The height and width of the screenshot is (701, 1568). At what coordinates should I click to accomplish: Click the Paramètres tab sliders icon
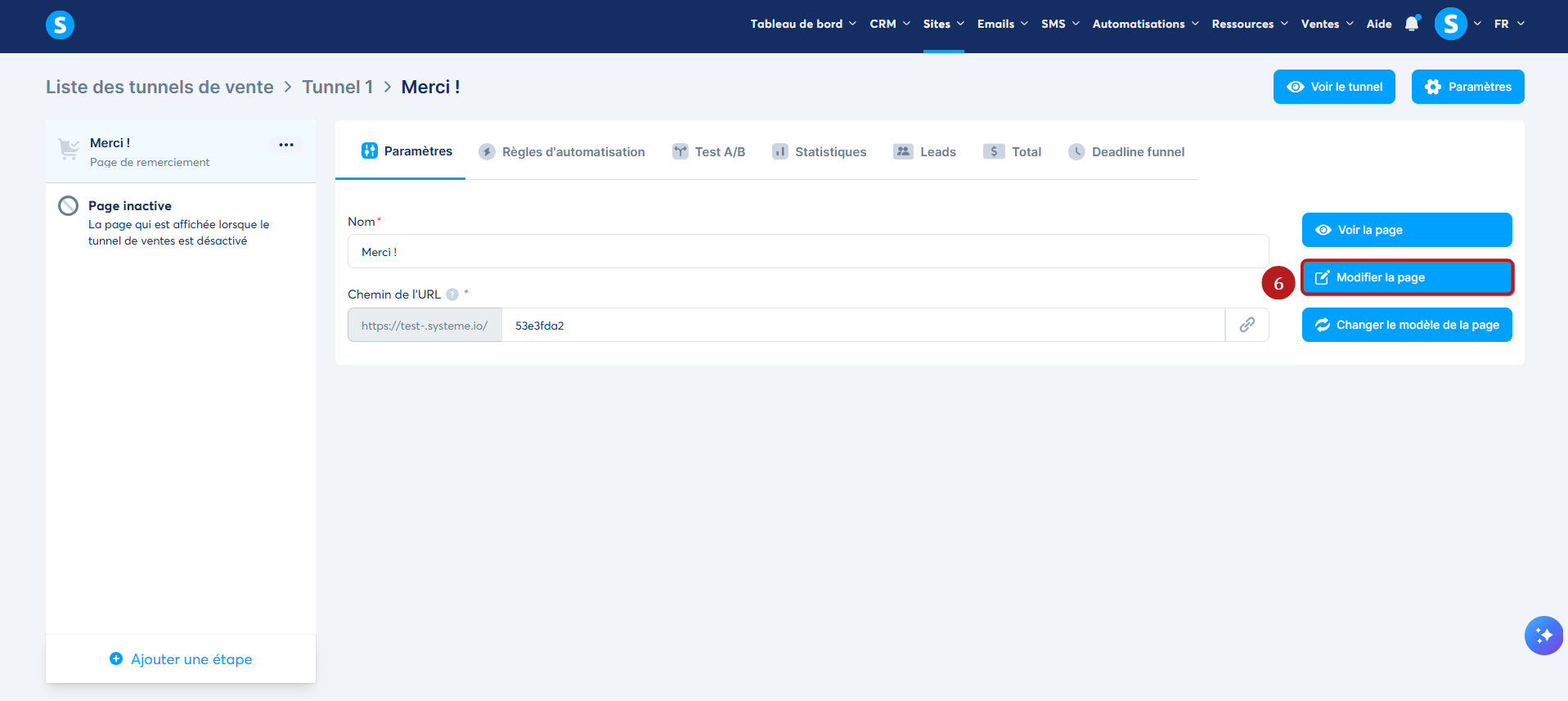370,151
